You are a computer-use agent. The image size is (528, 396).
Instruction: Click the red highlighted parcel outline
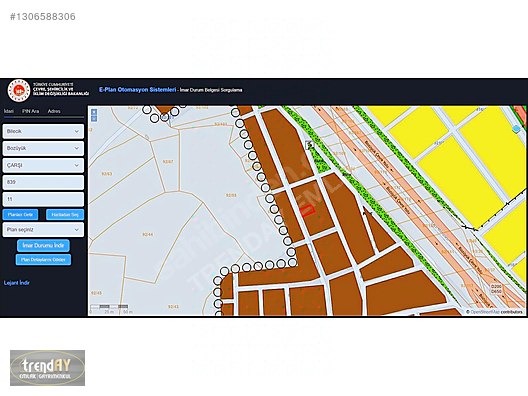[x=307, y=210]
